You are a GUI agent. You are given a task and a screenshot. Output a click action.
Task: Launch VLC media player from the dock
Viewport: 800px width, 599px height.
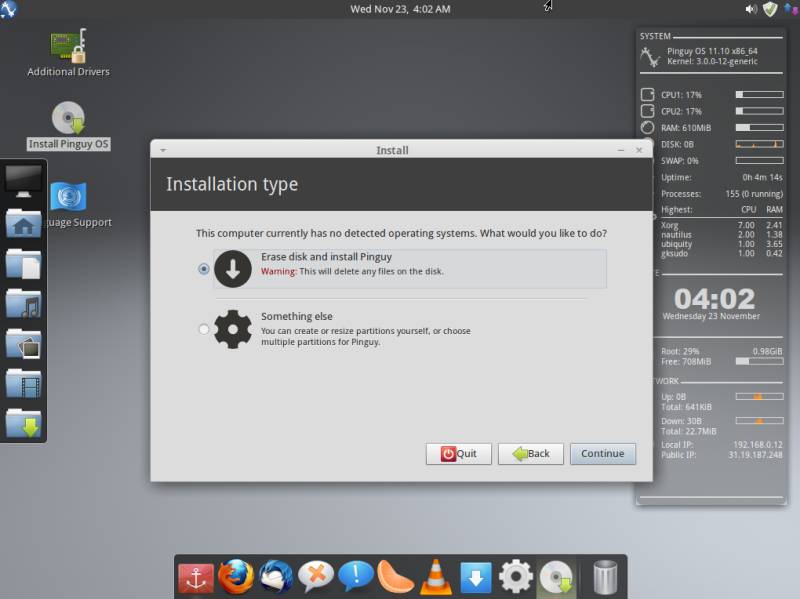pos(436,577)
